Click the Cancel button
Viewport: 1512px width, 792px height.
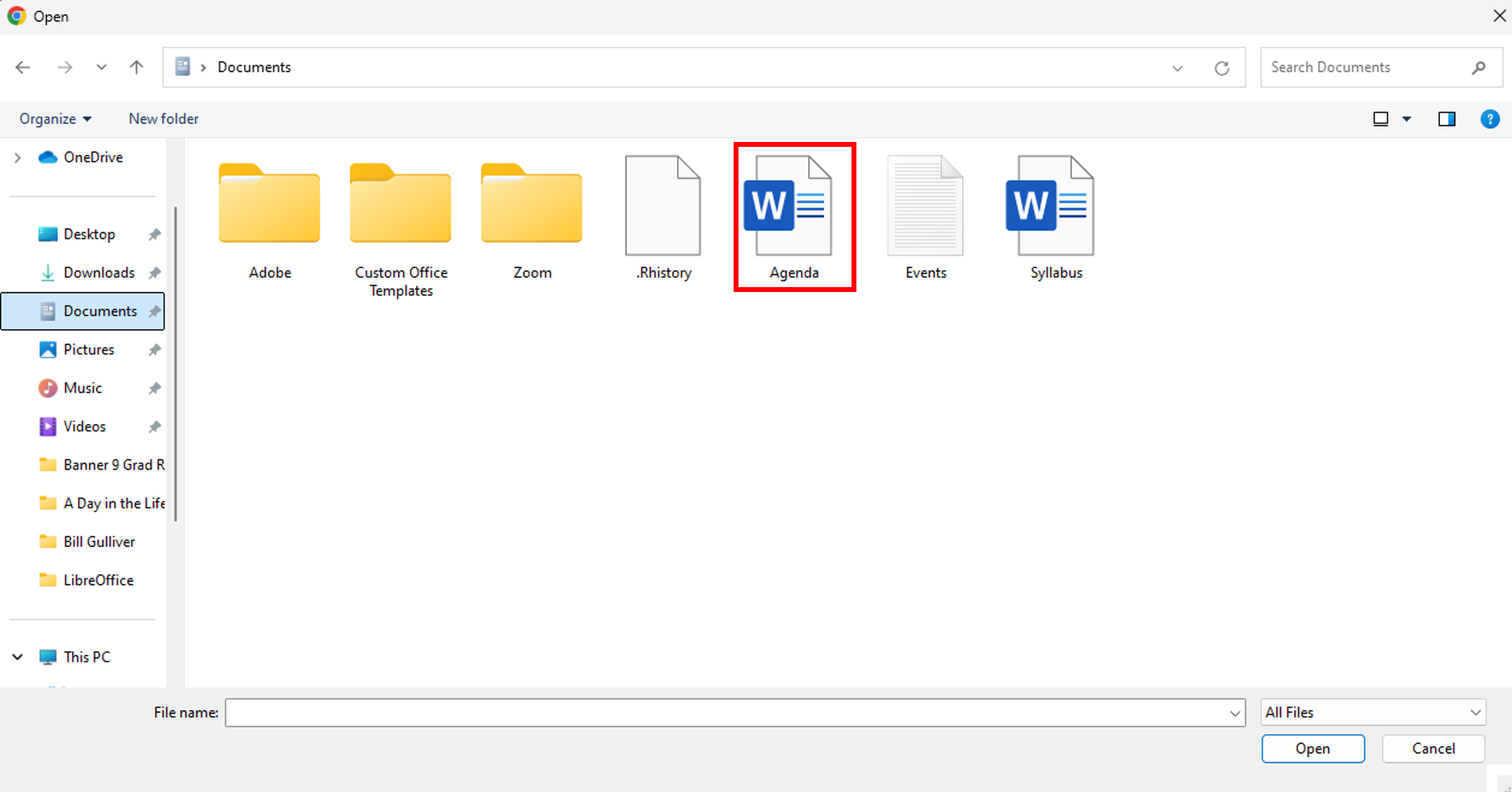1433,749
